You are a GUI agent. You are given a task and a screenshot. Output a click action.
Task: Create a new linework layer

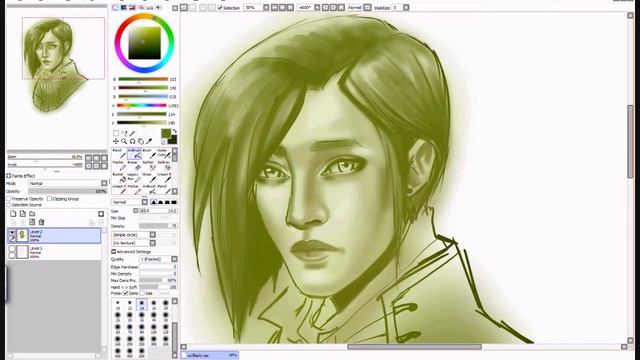pos(23,213)
